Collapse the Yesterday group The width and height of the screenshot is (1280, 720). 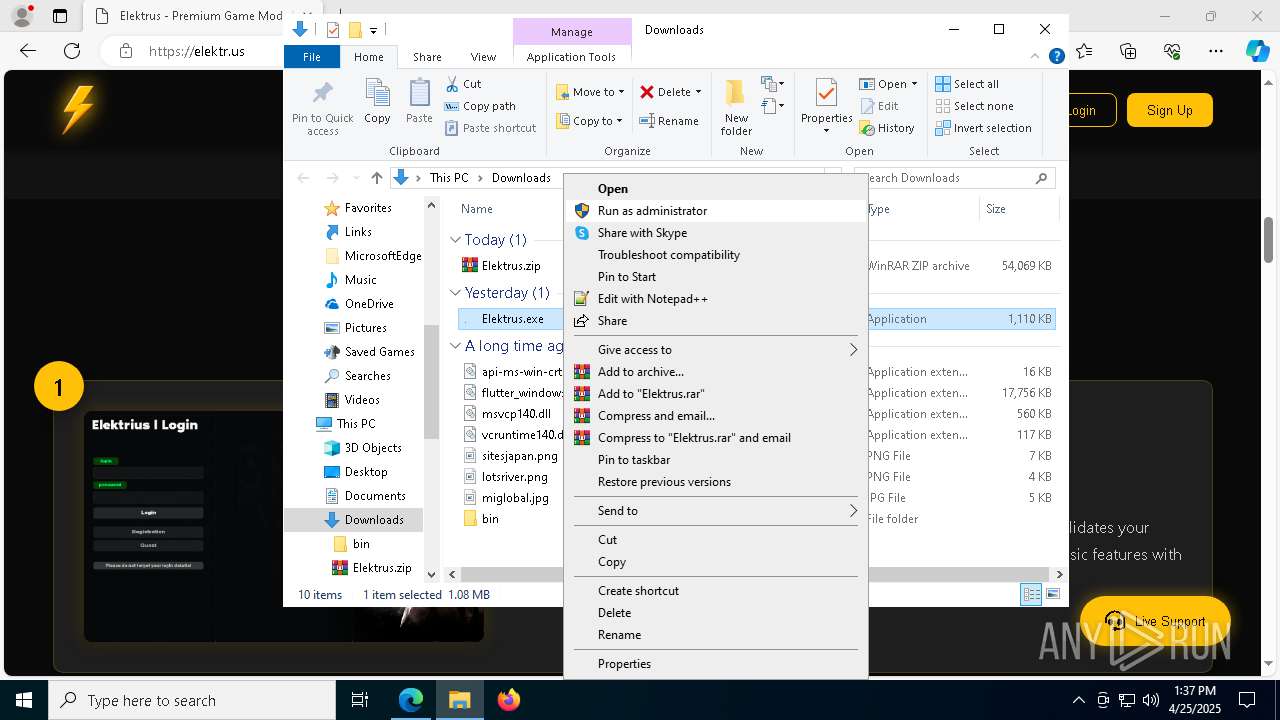coord(455,293)
